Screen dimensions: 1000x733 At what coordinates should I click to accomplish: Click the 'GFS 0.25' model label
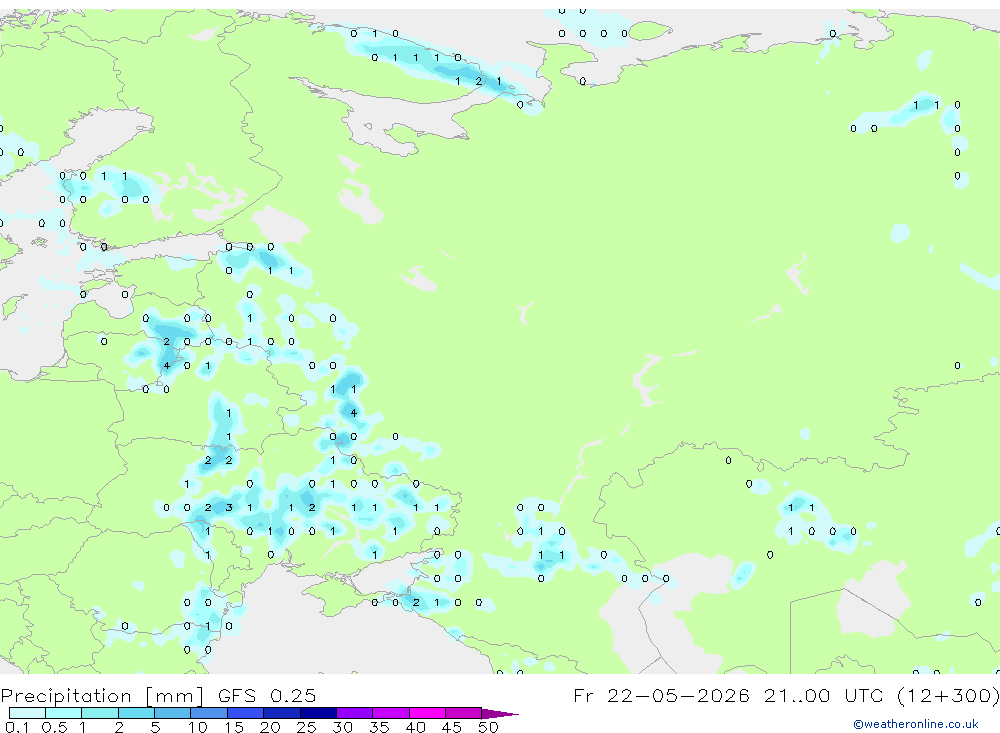267,695
